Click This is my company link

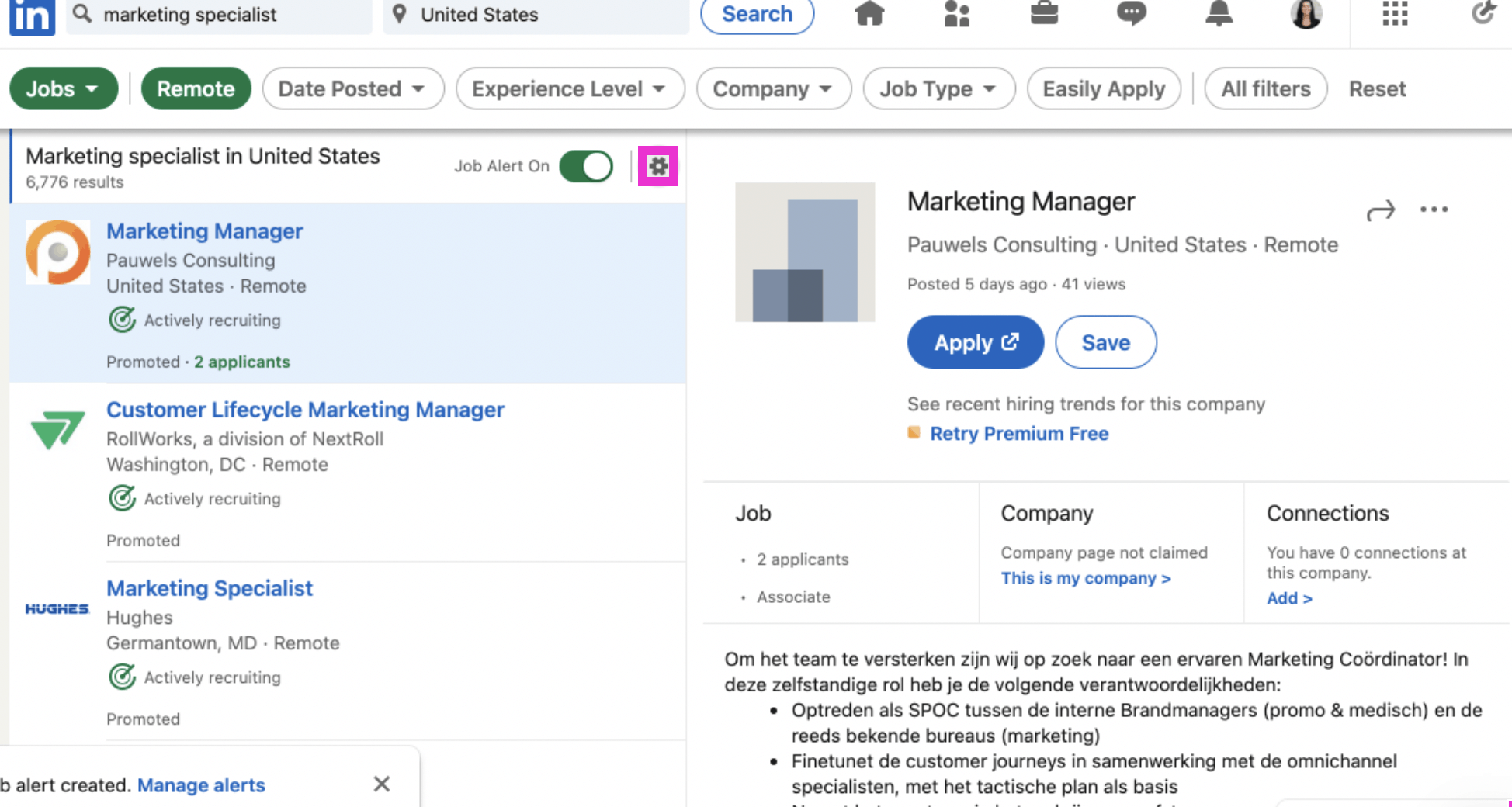pyautogui.click(x=1086, y=578)
